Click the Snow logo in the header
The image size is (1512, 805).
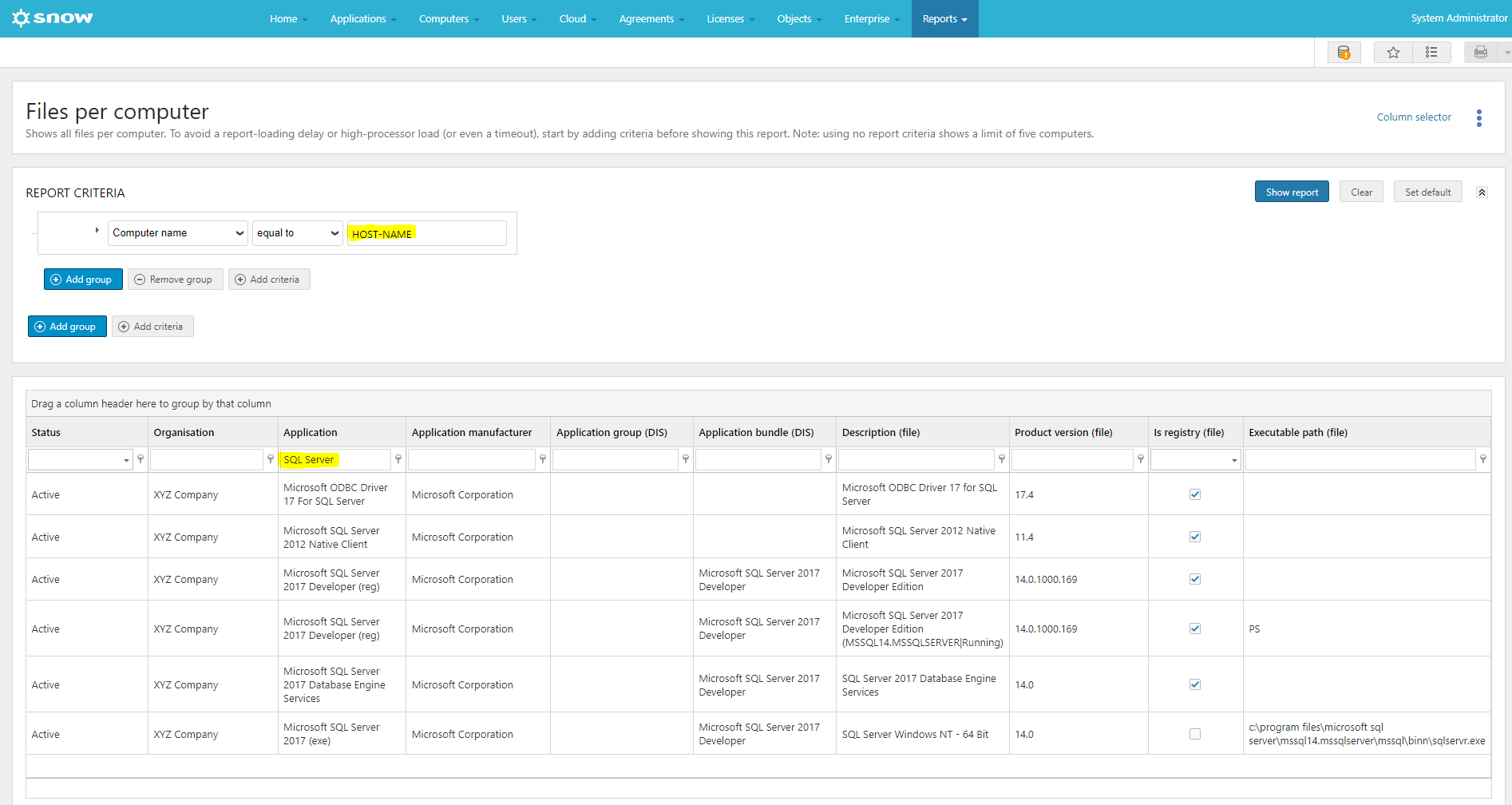pyautogui.click(x=53, y=18)
